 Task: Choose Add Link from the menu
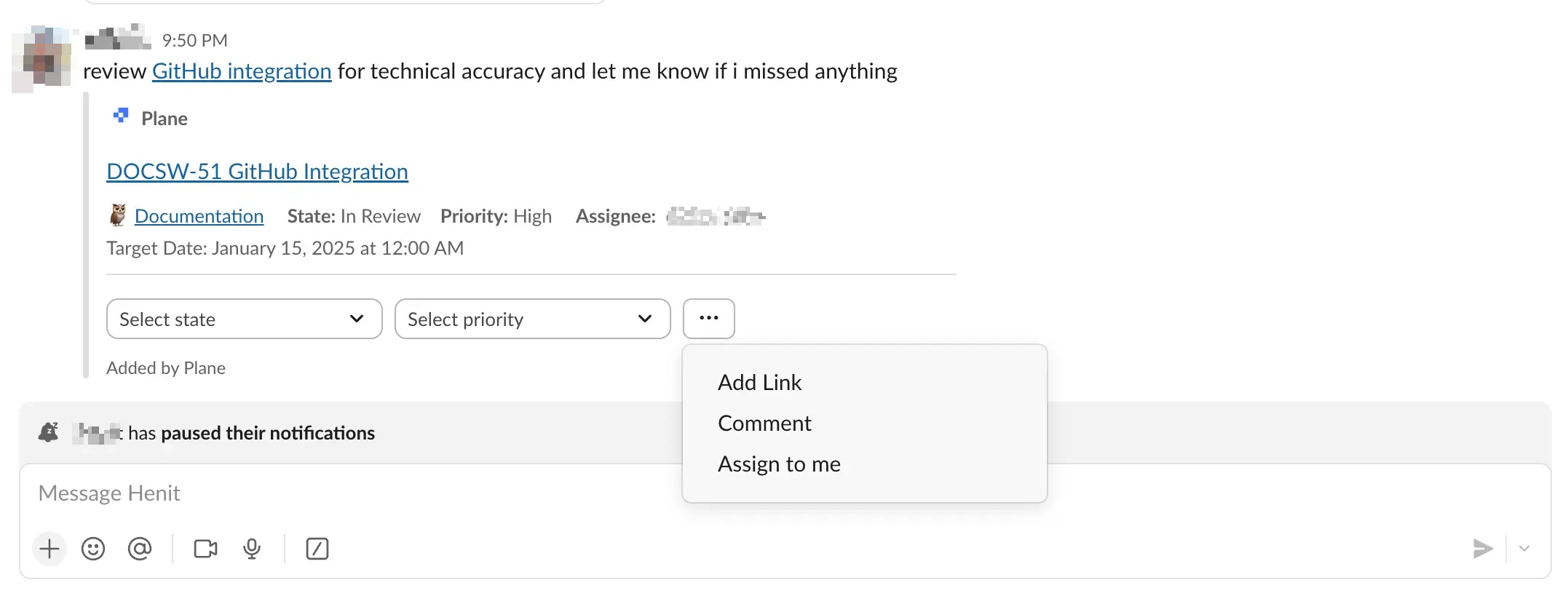tap(759, 382)
